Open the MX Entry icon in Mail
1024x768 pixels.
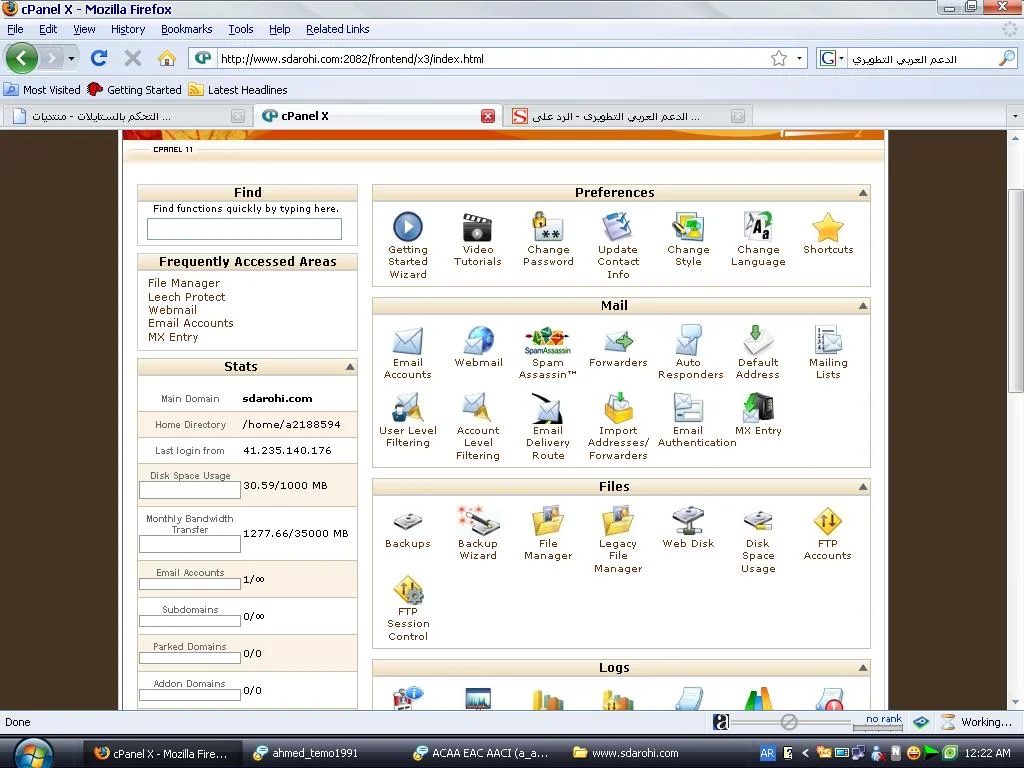pyautogui.click(x=758, y=408)
